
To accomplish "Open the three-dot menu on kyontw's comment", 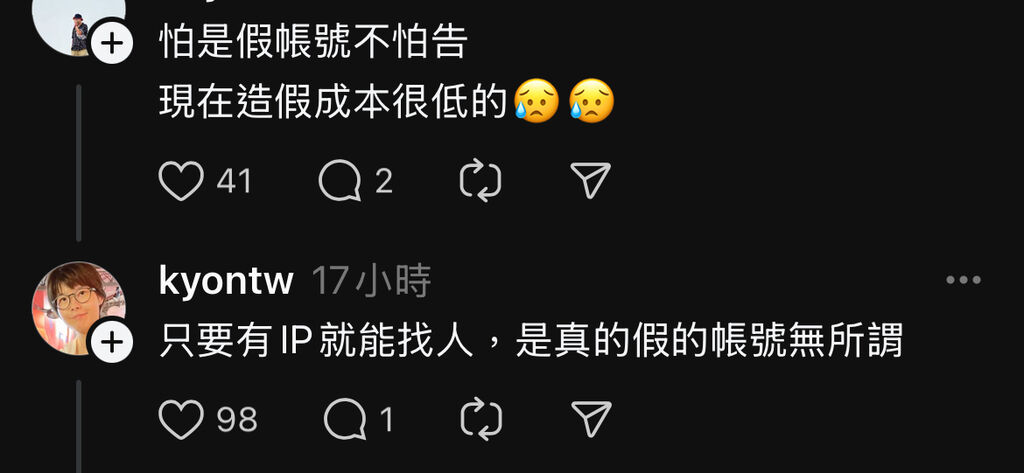I will (x=963, y=280).
